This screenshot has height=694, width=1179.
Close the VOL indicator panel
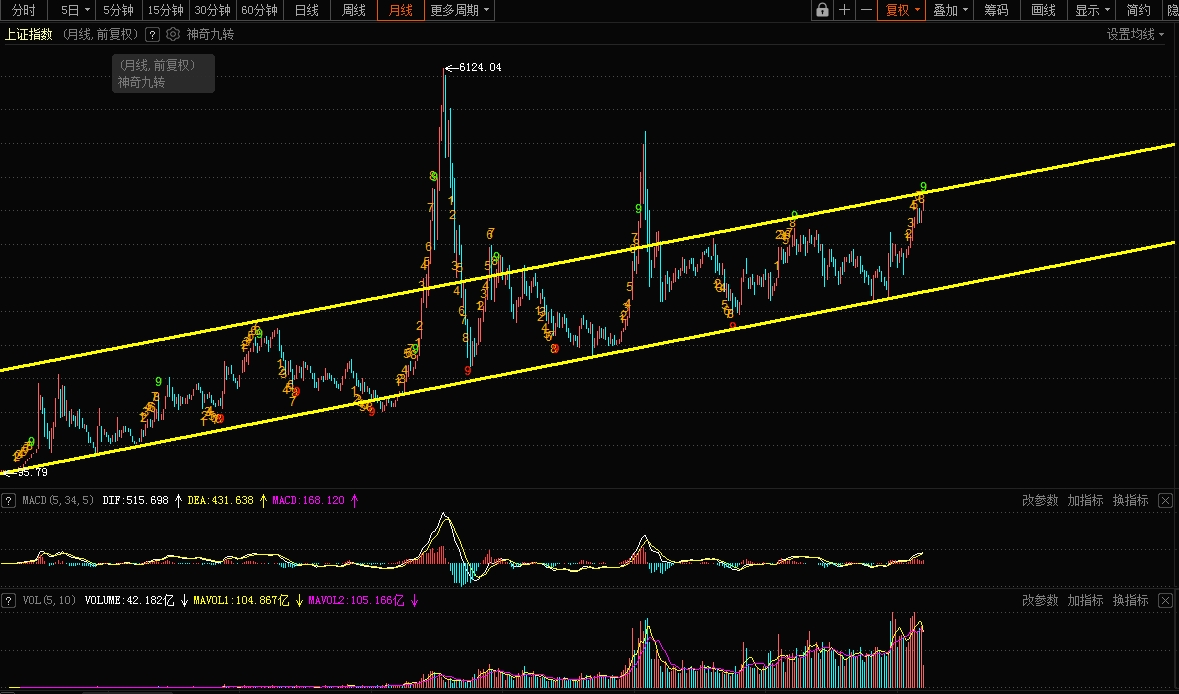click(1165, 600)
